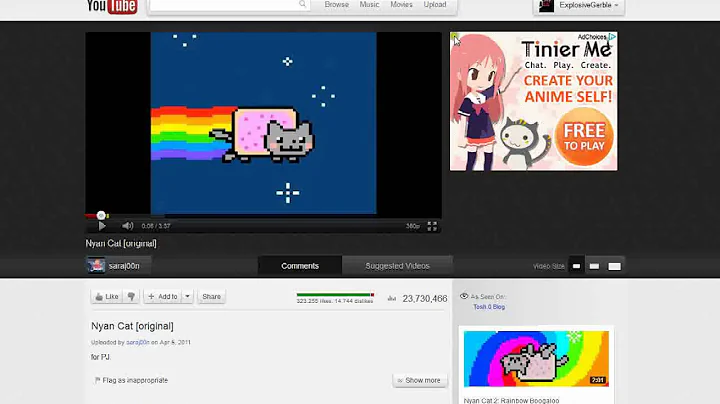Click the 23,730,466 view count
The width and height of the screenshot is (720, 404).
[x=425, y=298]
